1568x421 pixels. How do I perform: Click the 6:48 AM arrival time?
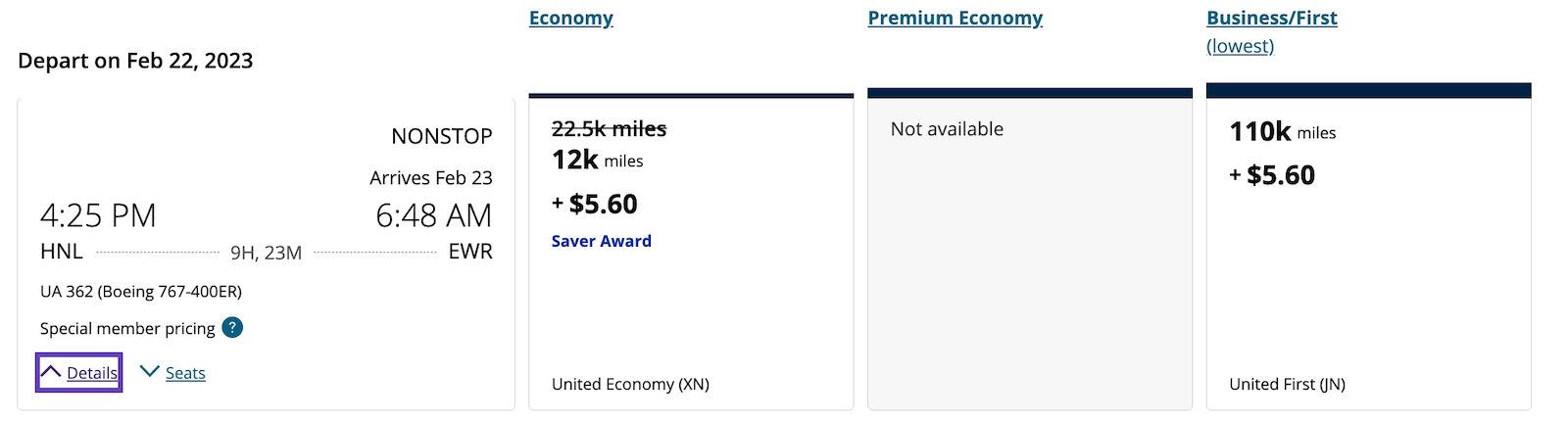[x=434, y=215]
